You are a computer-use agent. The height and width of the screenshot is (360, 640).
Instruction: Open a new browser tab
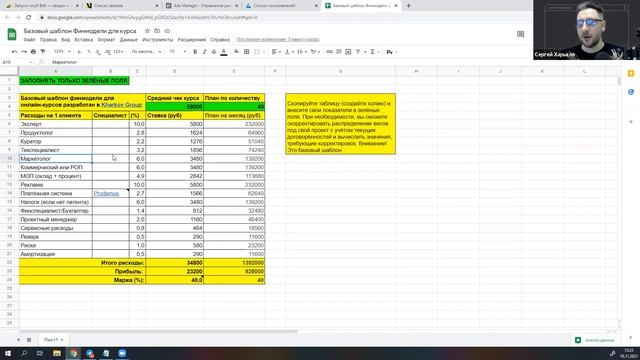coord(408,6)
